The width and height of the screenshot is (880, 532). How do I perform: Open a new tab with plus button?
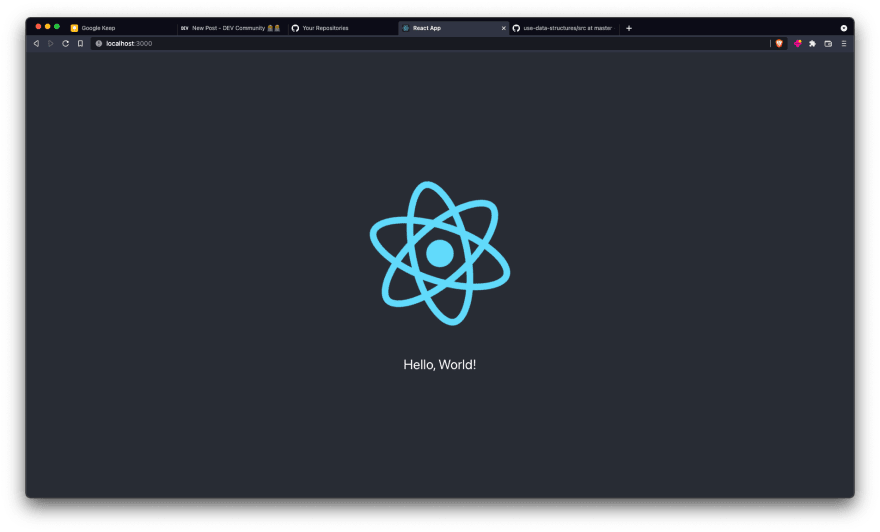tap(629, 28)
